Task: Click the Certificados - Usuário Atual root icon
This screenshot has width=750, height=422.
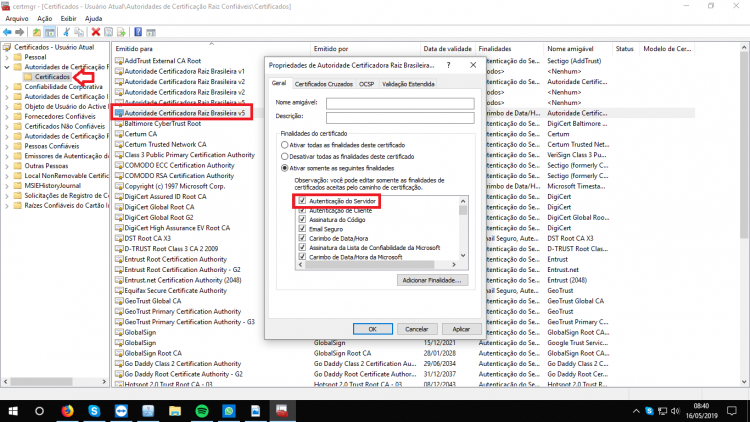Action: [x=7, y=47]
